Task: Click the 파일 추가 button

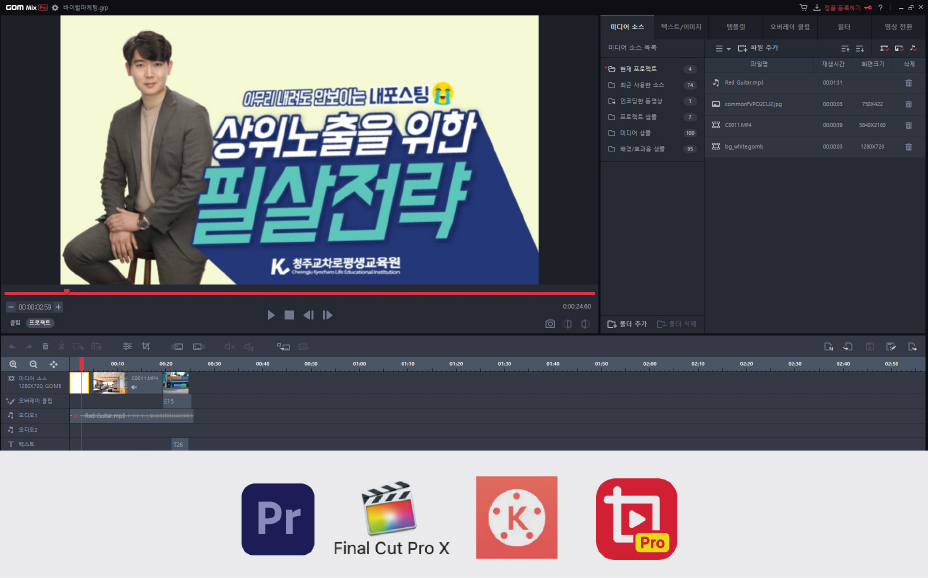Action: coord(758,49)
